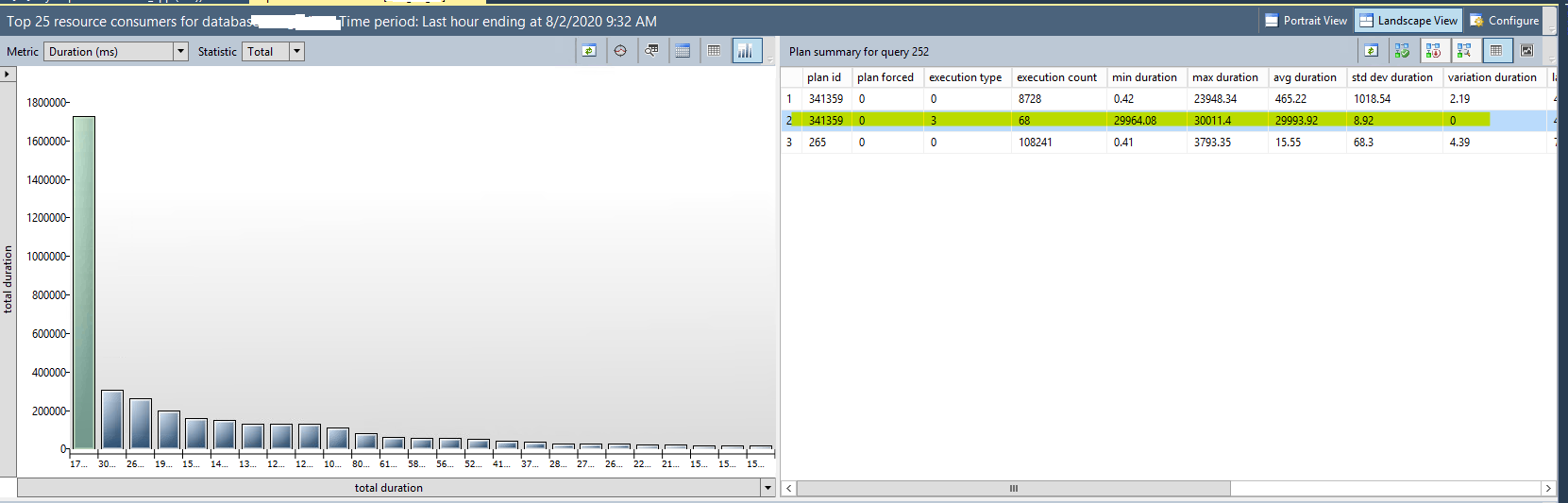Switch left pane to plain grid format
Image resolution: width=1568 pixels, height=503 pixels.
[x=714, y=51]
